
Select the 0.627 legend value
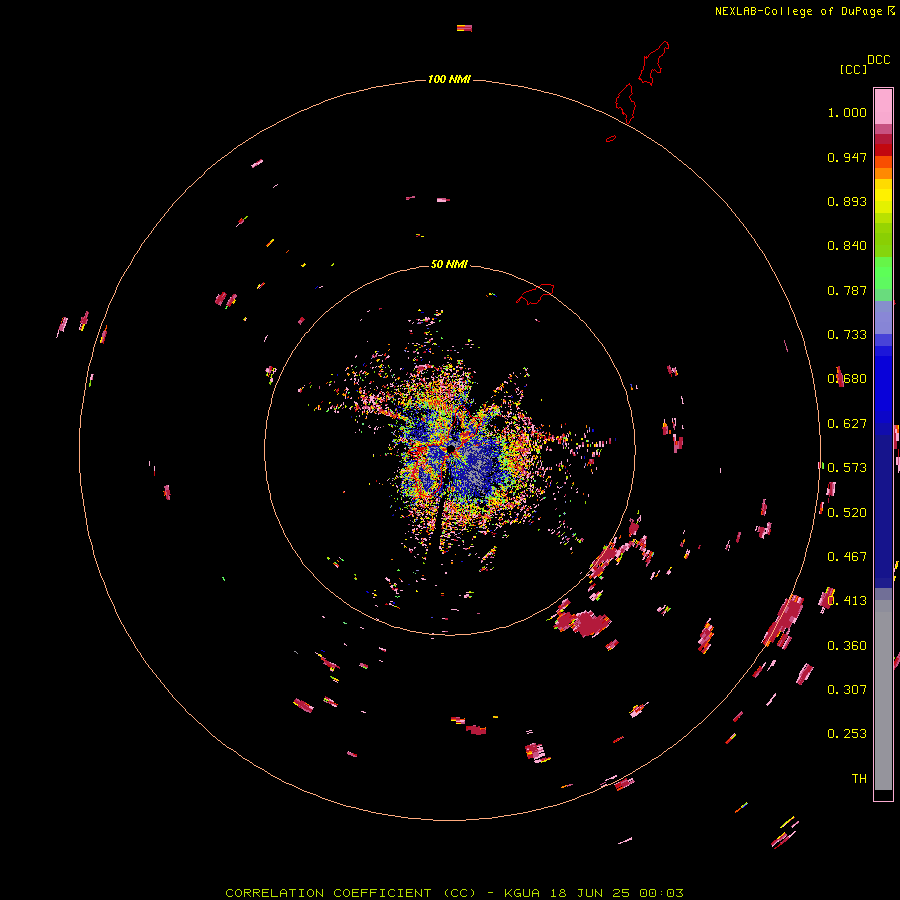[847, 424]
